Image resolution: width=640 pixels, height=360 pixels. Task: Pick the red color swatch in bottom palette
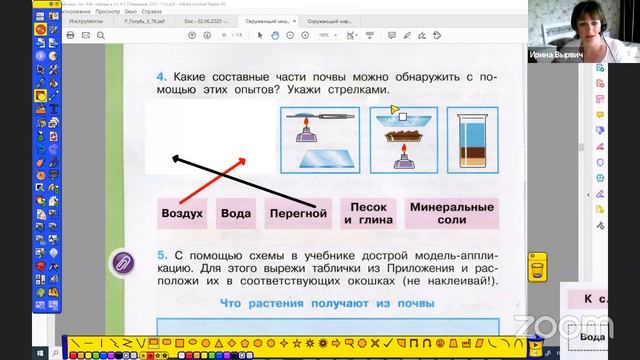(x=73, y=356)
